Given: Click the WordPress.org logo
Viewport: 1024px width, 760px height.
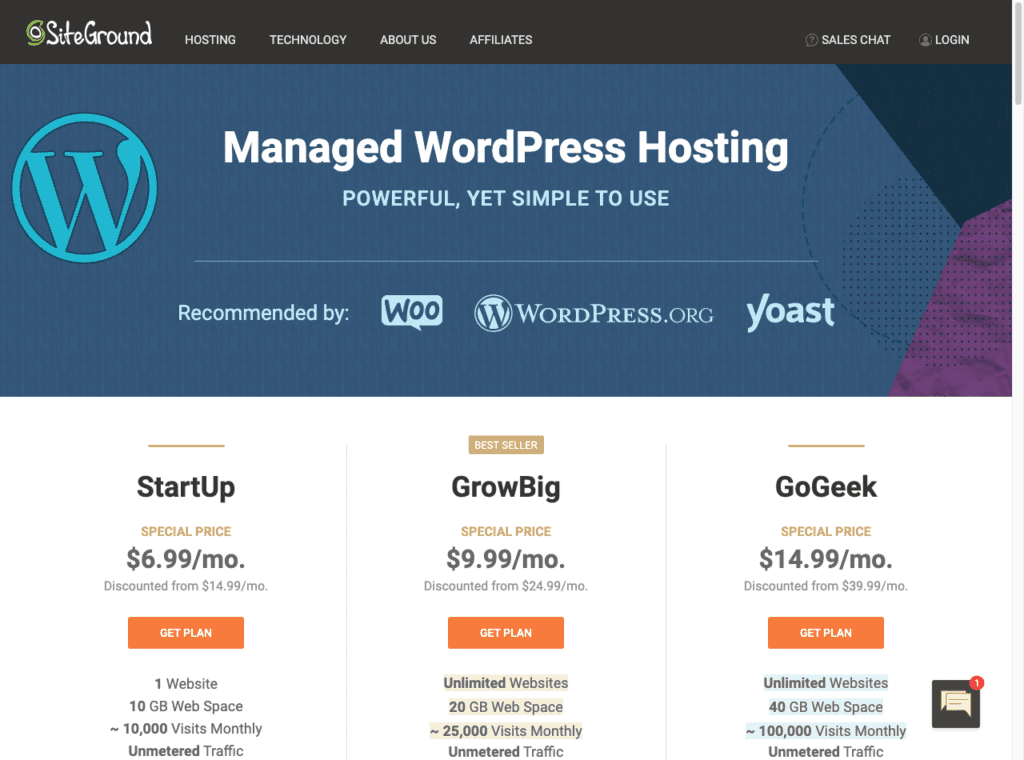Looking at the screenshot, I should [x=594, y=313].
